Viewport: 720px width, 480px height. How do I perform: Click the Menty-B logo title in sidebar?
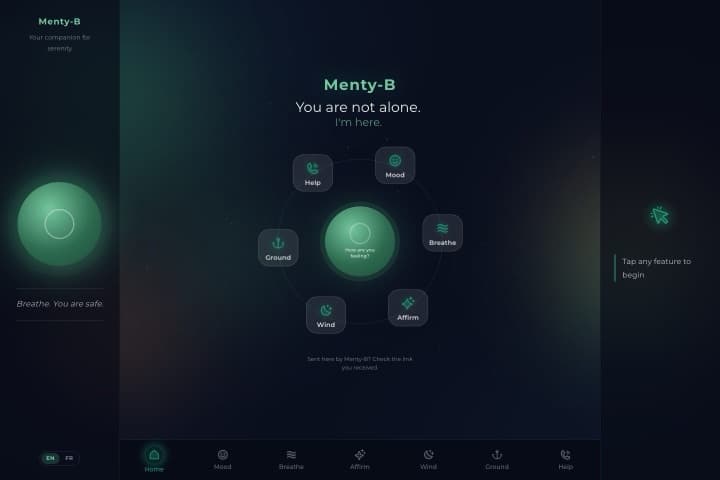[x=59, y=22]
